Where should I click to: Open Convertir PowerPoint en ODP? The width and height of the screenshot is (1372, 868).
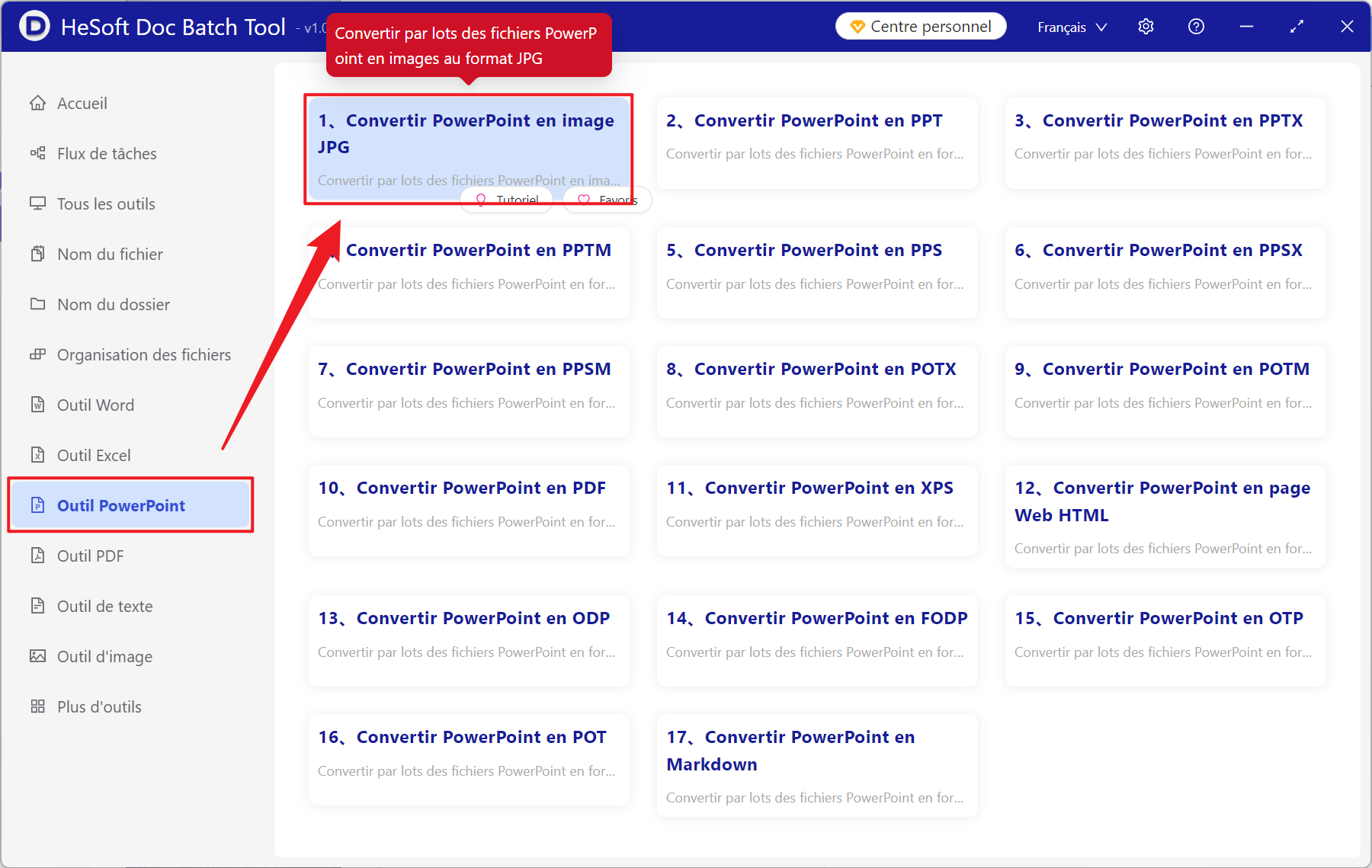coord(469,640)
